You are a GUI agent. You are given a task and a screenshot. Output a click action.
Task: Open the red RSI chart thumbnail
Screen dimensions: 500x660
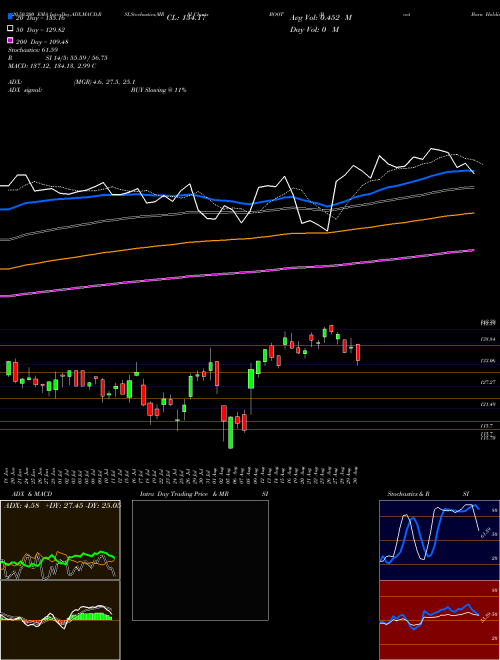tap(439, 620)
